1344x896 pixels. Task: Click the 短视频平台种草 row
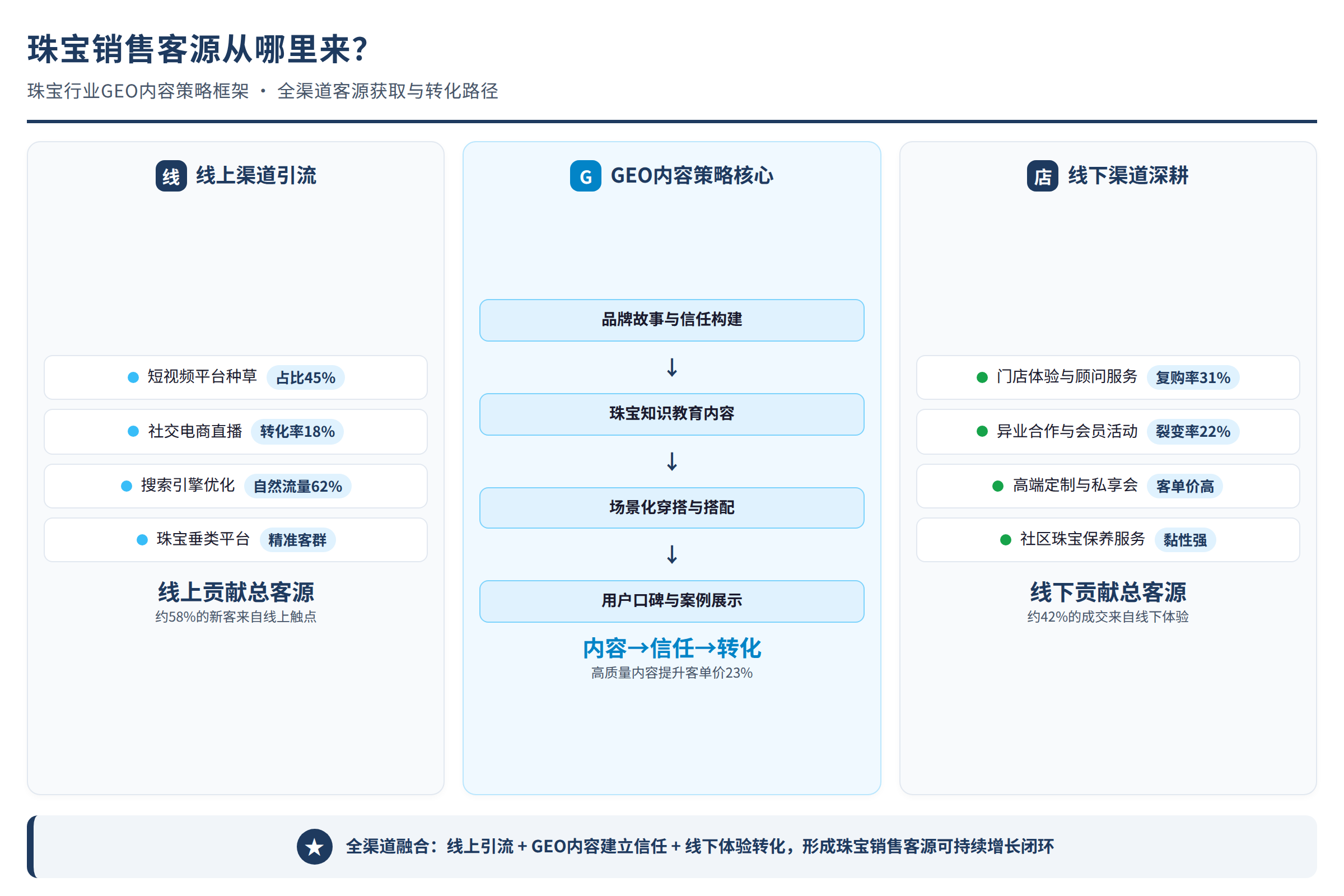235,377
